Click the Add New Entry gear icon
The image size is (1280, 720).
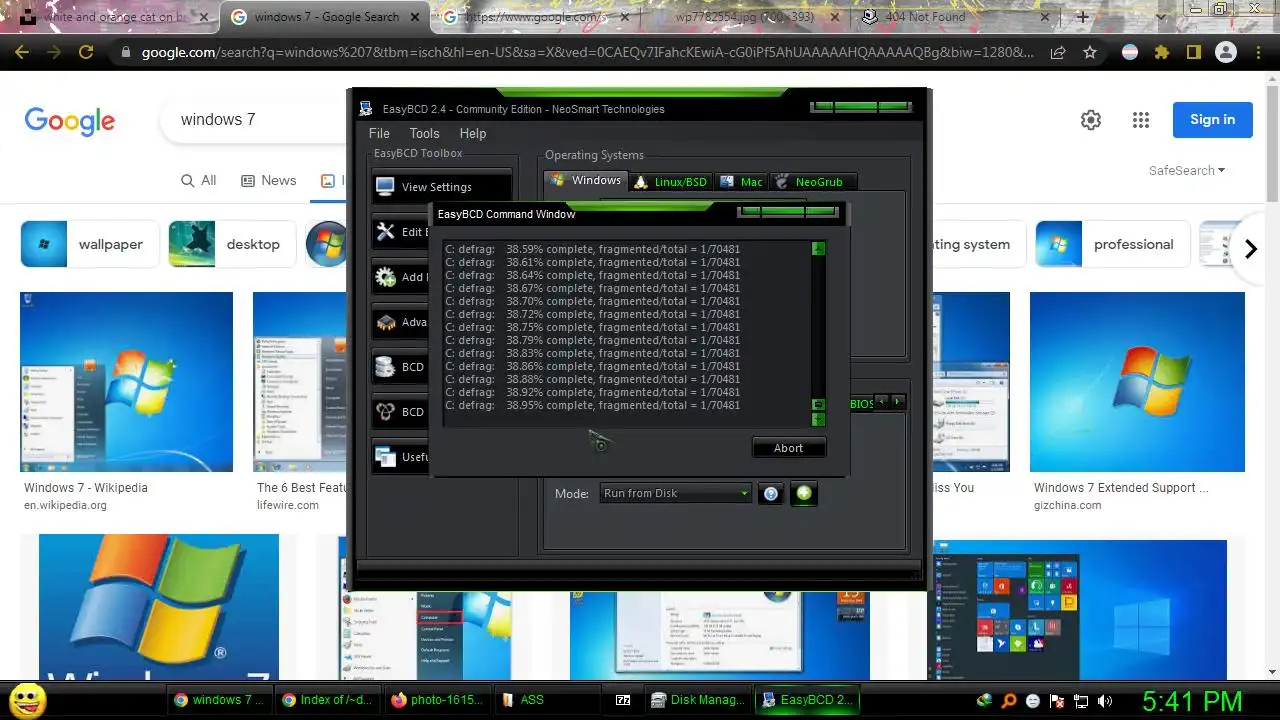[x=386, y=277]
